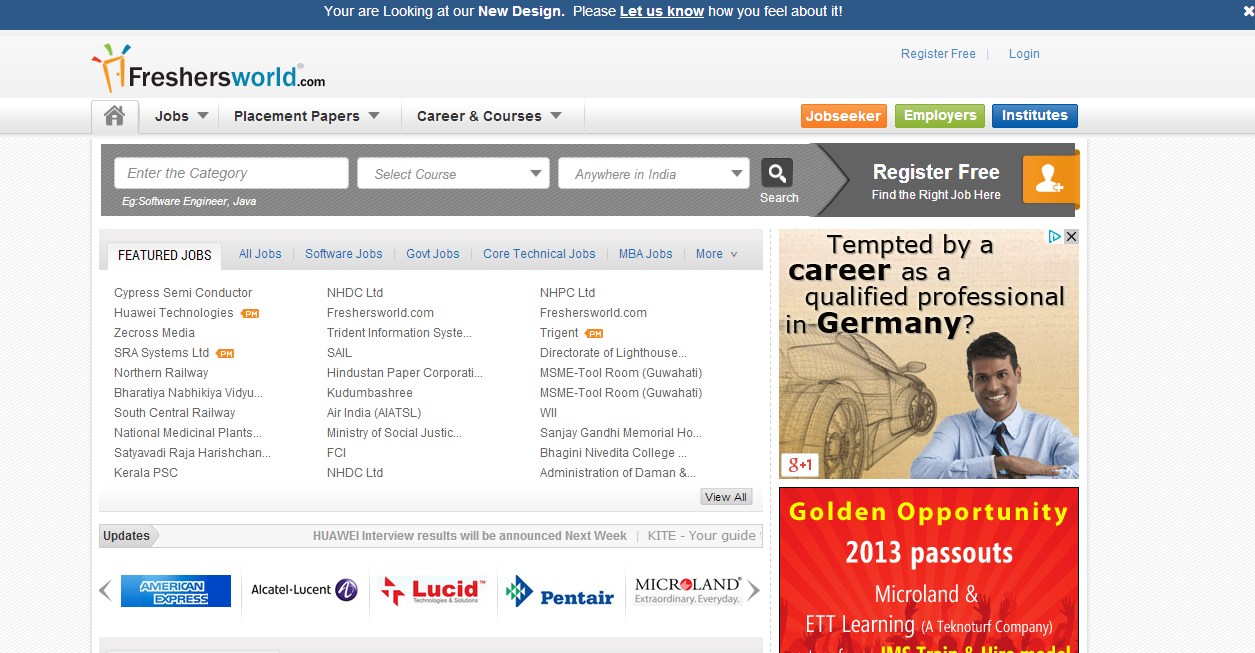Open the Pentair logo
1255x653 pixels.
tap(560, 591)
